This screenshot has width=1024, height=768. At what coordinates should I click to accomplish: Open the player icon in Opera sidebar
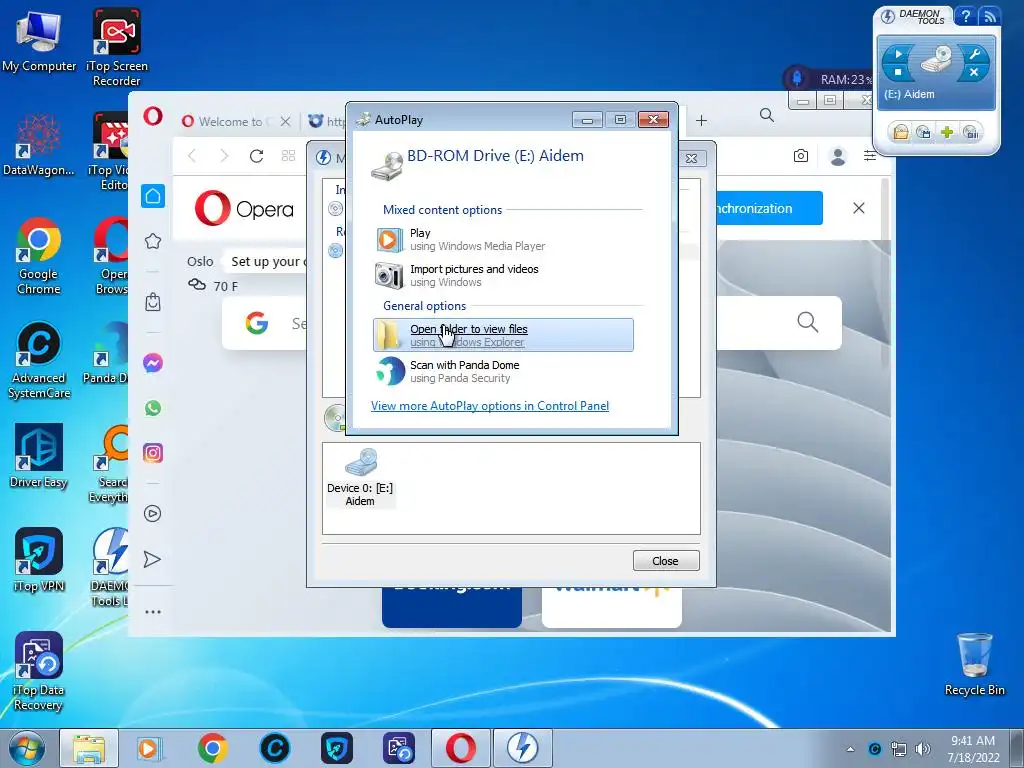[153, 514]
